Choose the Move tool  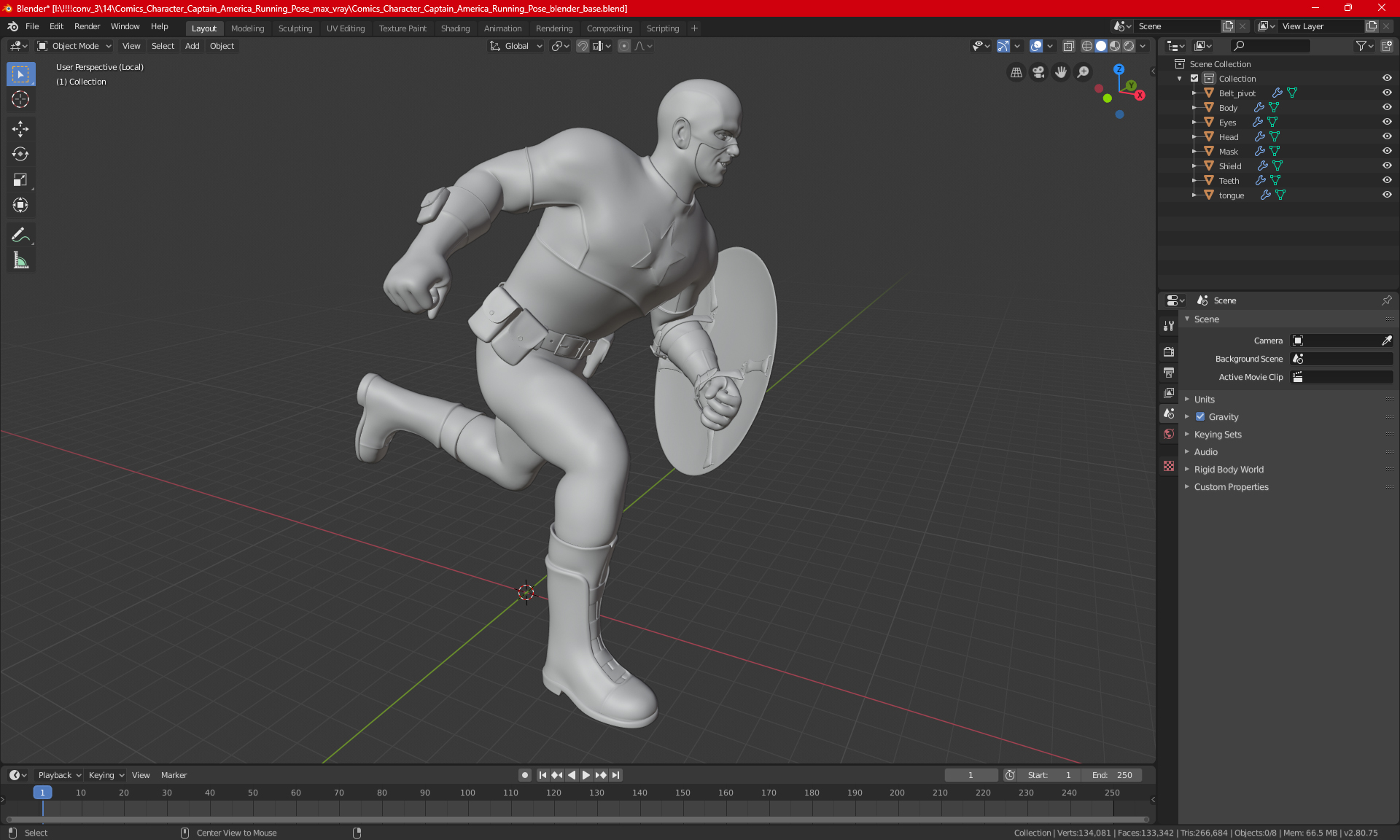tap(20, 129)
